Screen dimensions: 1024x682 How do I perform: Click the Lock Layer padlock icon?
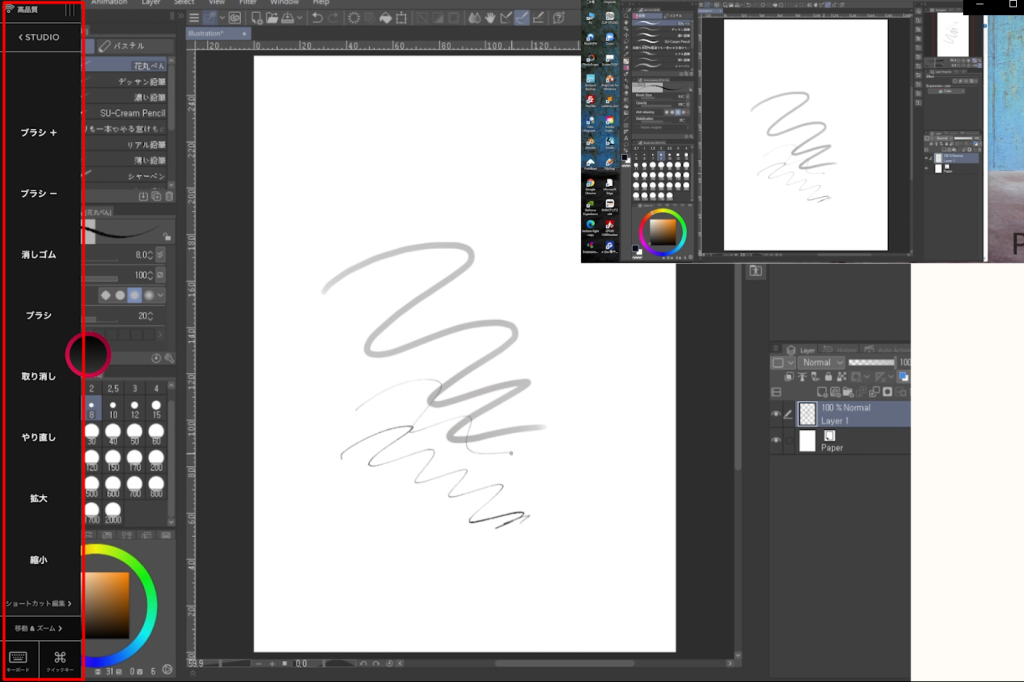point(828,377)
